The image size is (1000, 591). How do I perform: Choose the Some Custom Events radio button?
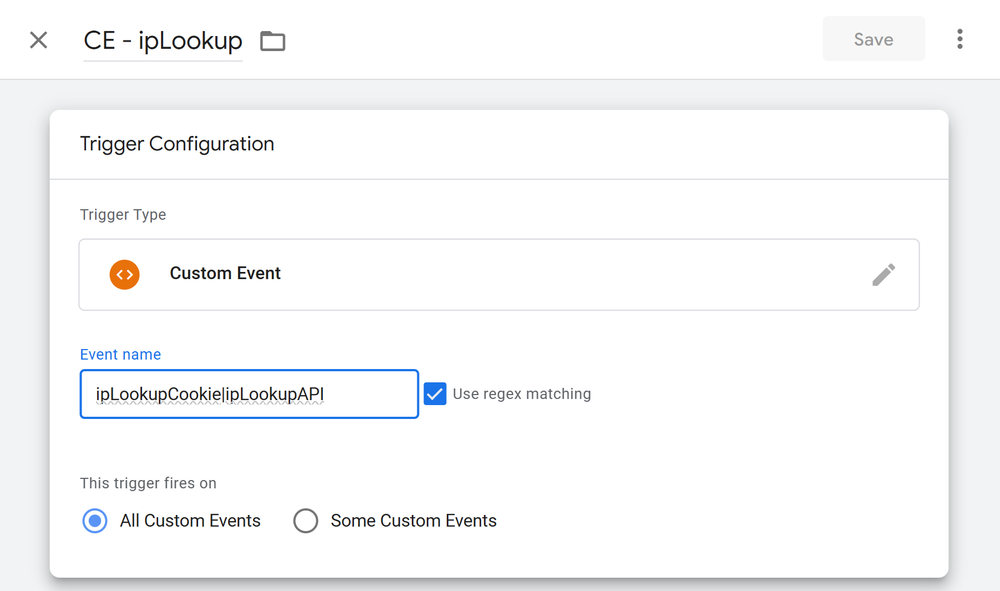pyautogui.click(x=306, y=521)
